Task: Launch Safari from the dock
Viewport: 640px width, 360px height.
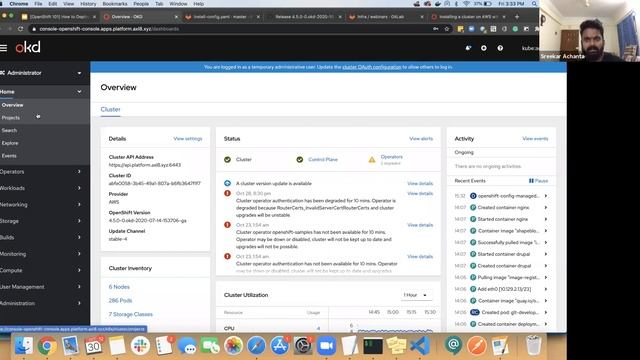Action: point(257,346)
